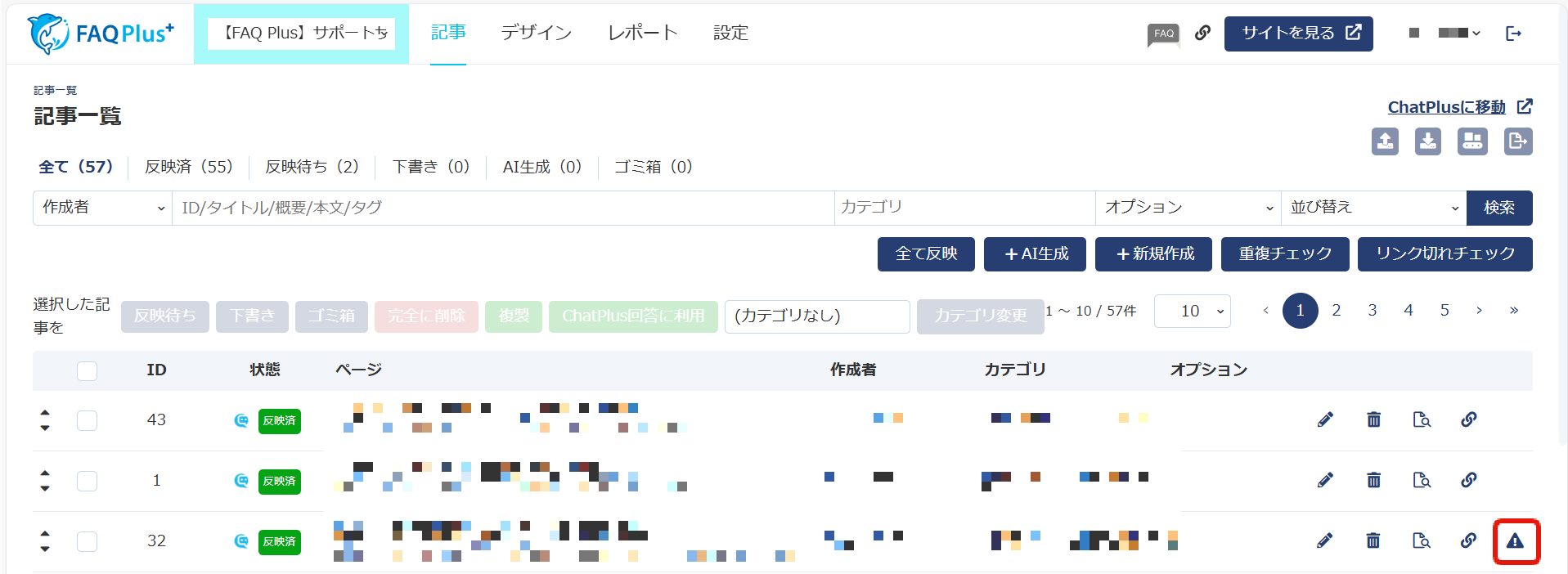
Task: Open the 10 items-per-page dropdown
Action: point(1192,311)
